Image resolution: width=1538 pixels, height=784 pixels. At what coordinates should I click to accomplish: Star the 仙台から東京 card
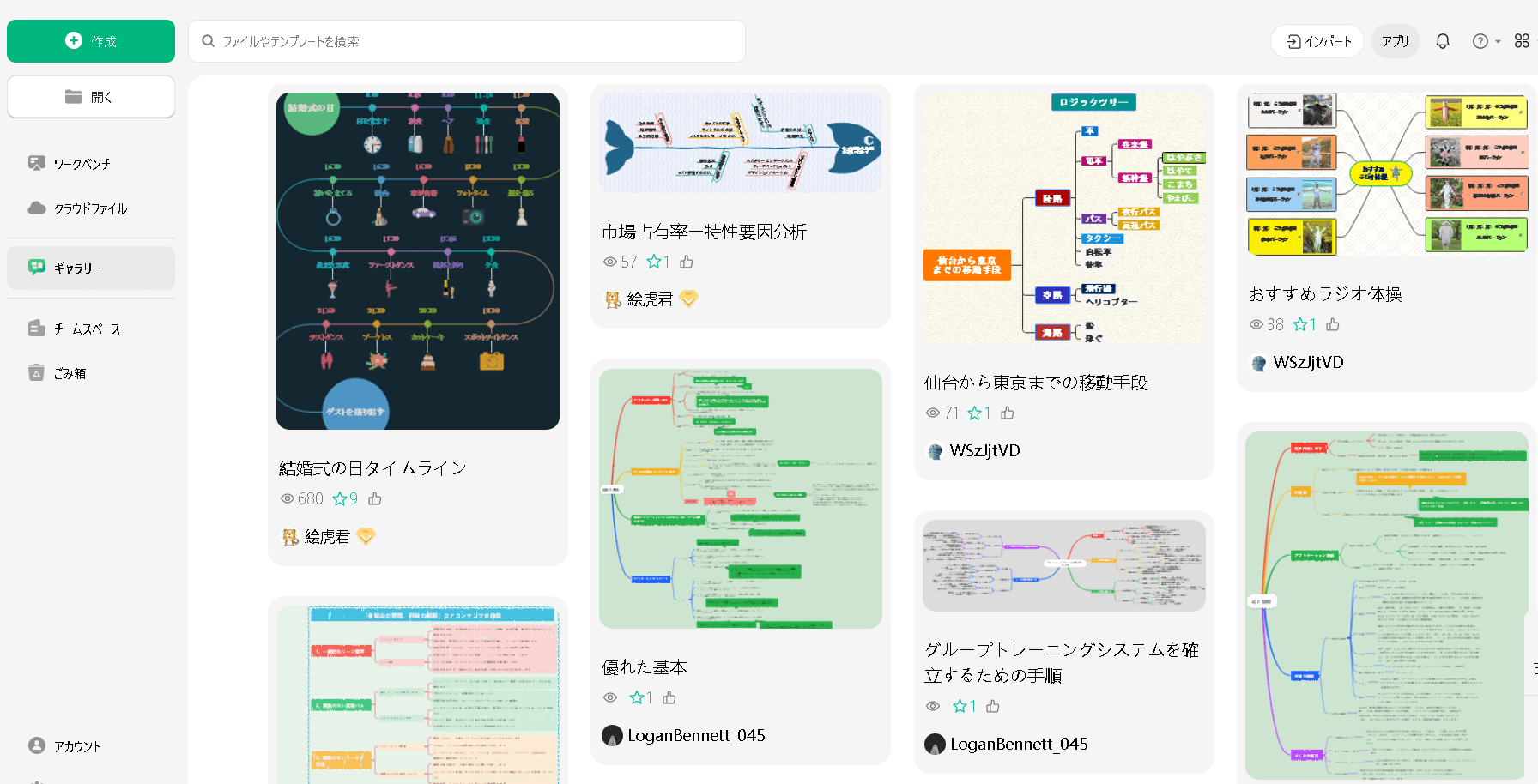click(975, 413)
